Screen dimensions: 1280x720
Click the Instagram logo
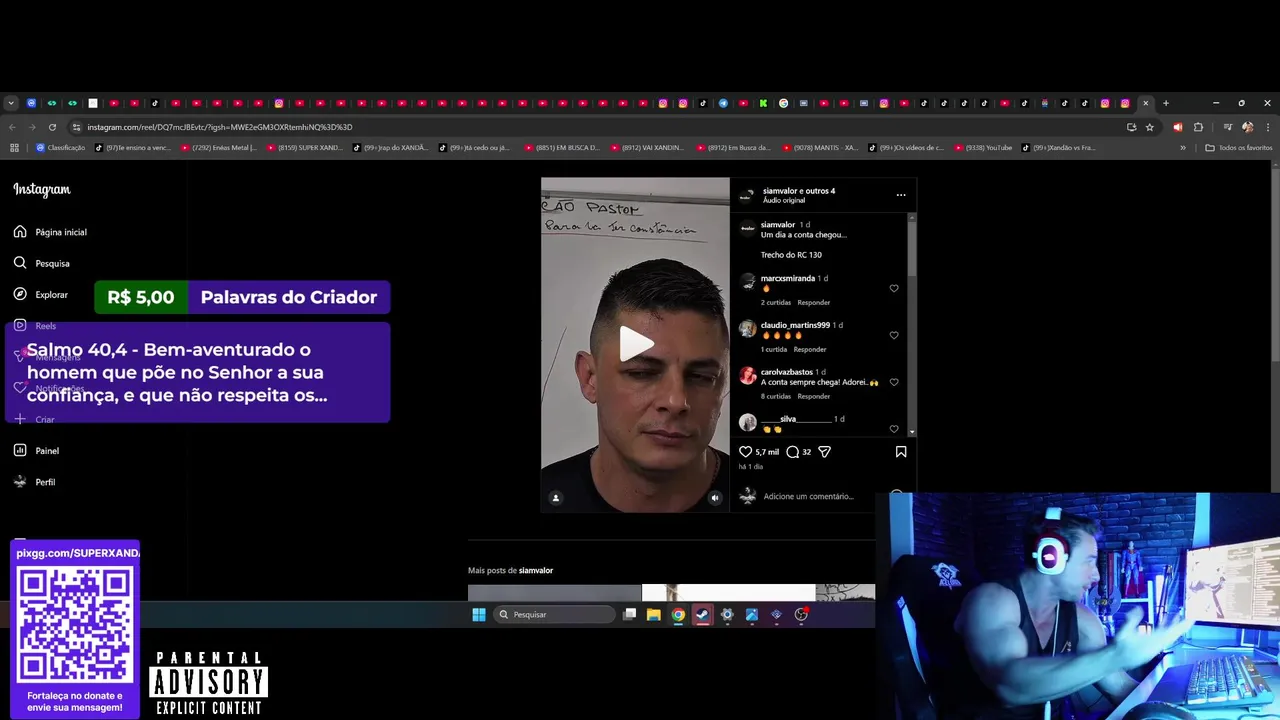coord(42,190)
